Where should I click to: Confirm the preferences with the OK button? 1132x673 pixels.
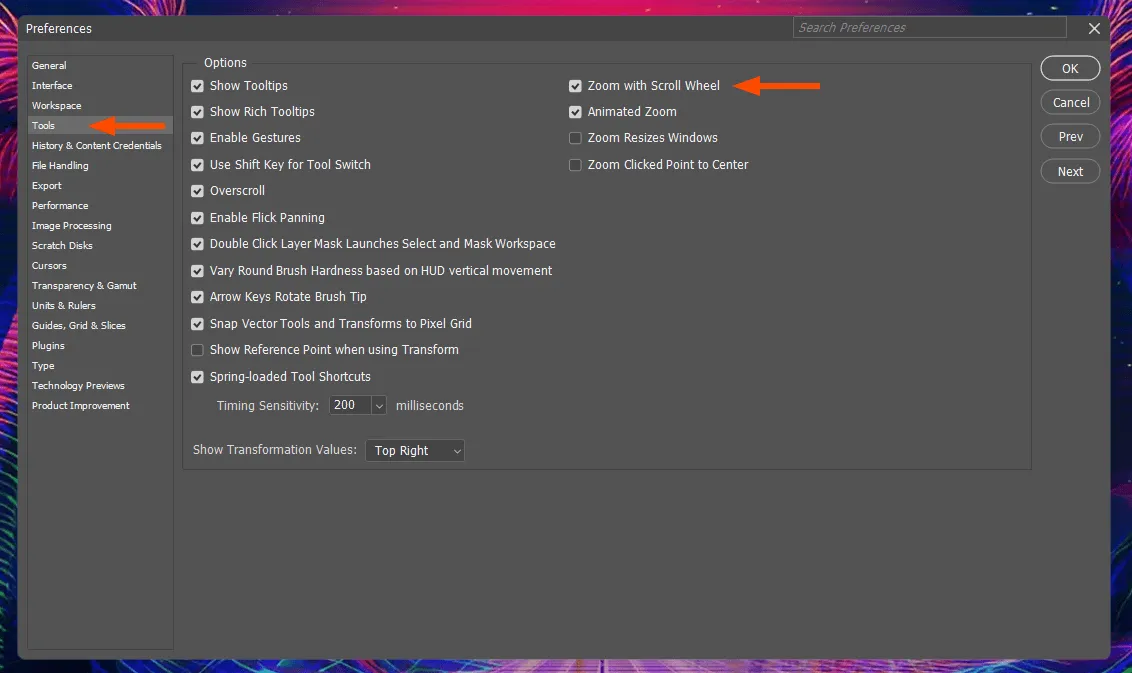click(1070, 68)
